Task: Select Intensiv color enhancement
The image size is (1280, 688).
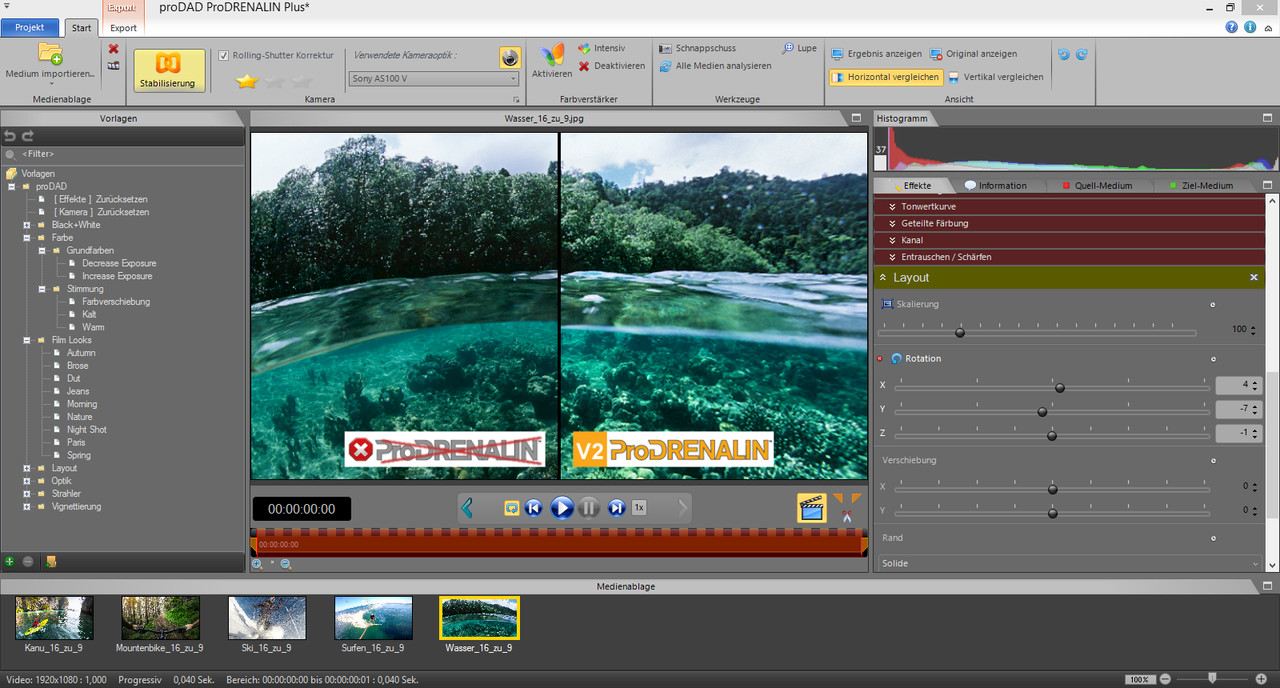Action: coord(601,48)
